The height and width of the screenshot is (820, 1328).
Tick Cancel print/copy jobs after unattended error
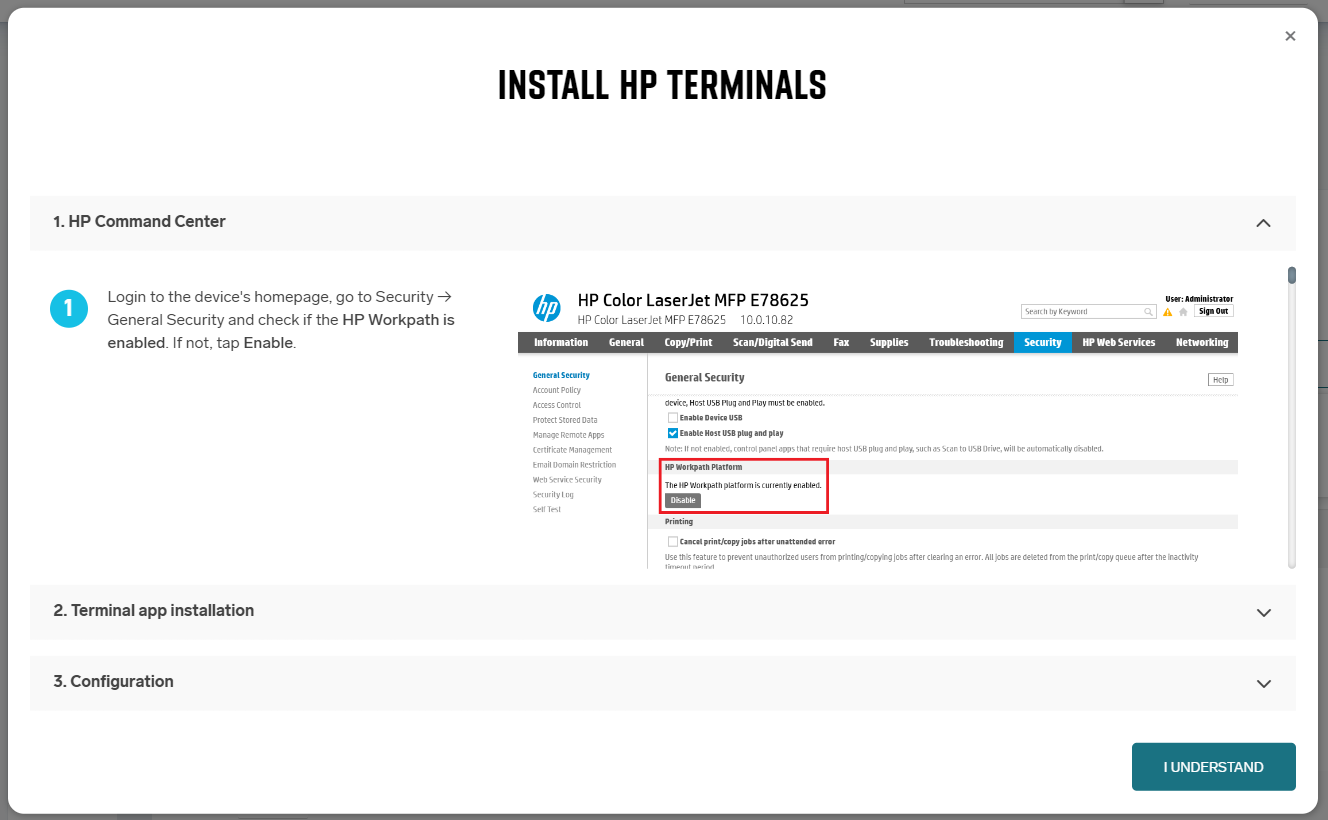(673, 542)
